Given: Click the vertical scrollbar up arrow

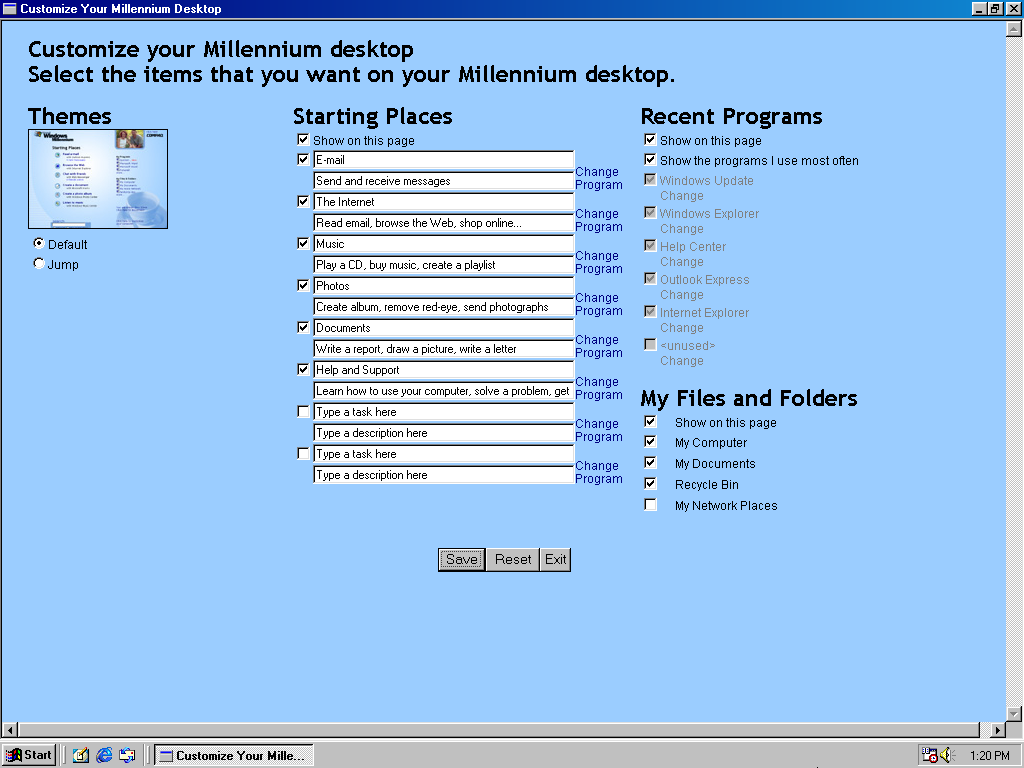Looking at the screenshot, I should [1014, 29].
